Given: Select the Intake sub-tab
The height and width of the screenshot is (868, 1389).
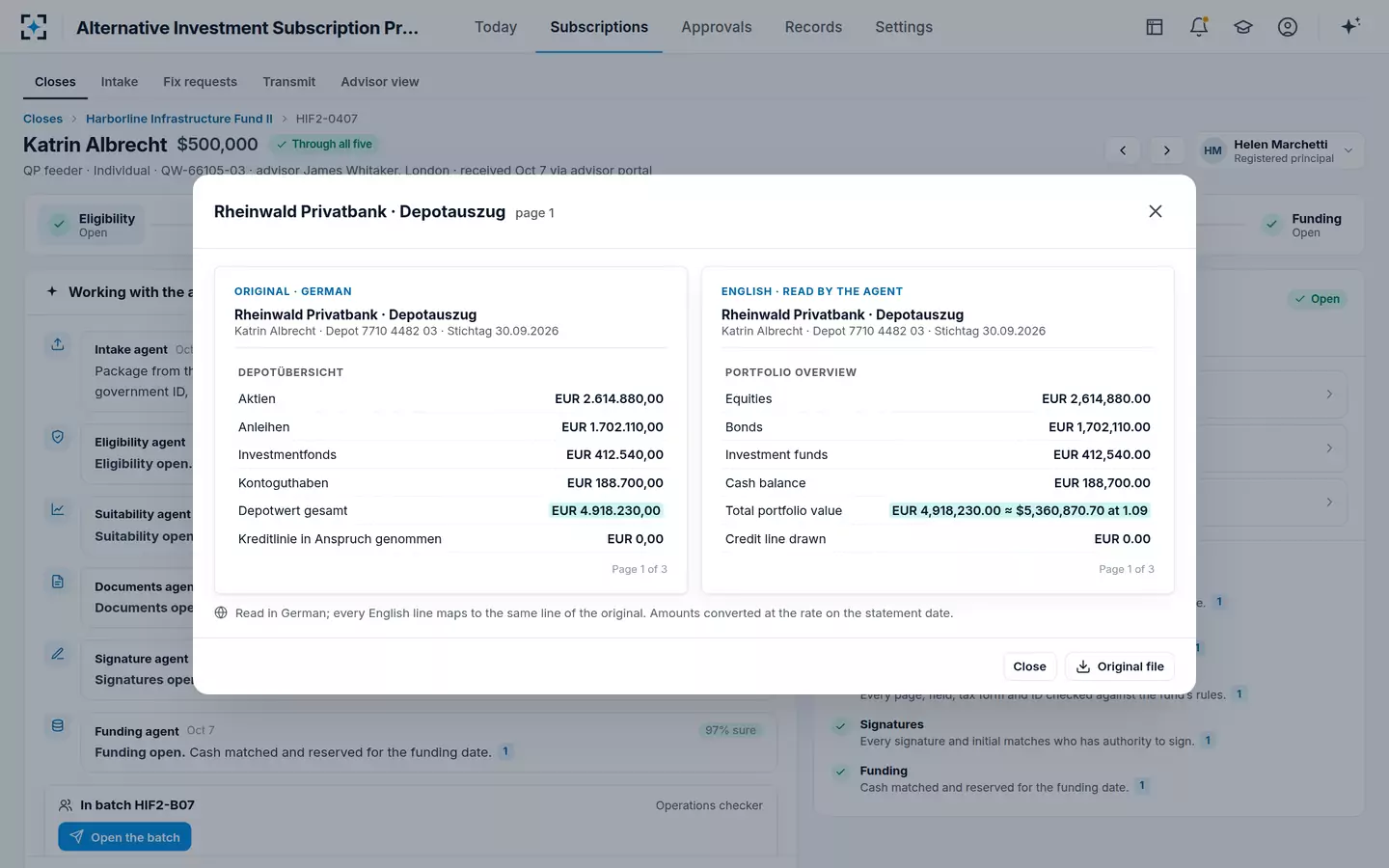Looking at the screenshot, I should click(120, 82).
